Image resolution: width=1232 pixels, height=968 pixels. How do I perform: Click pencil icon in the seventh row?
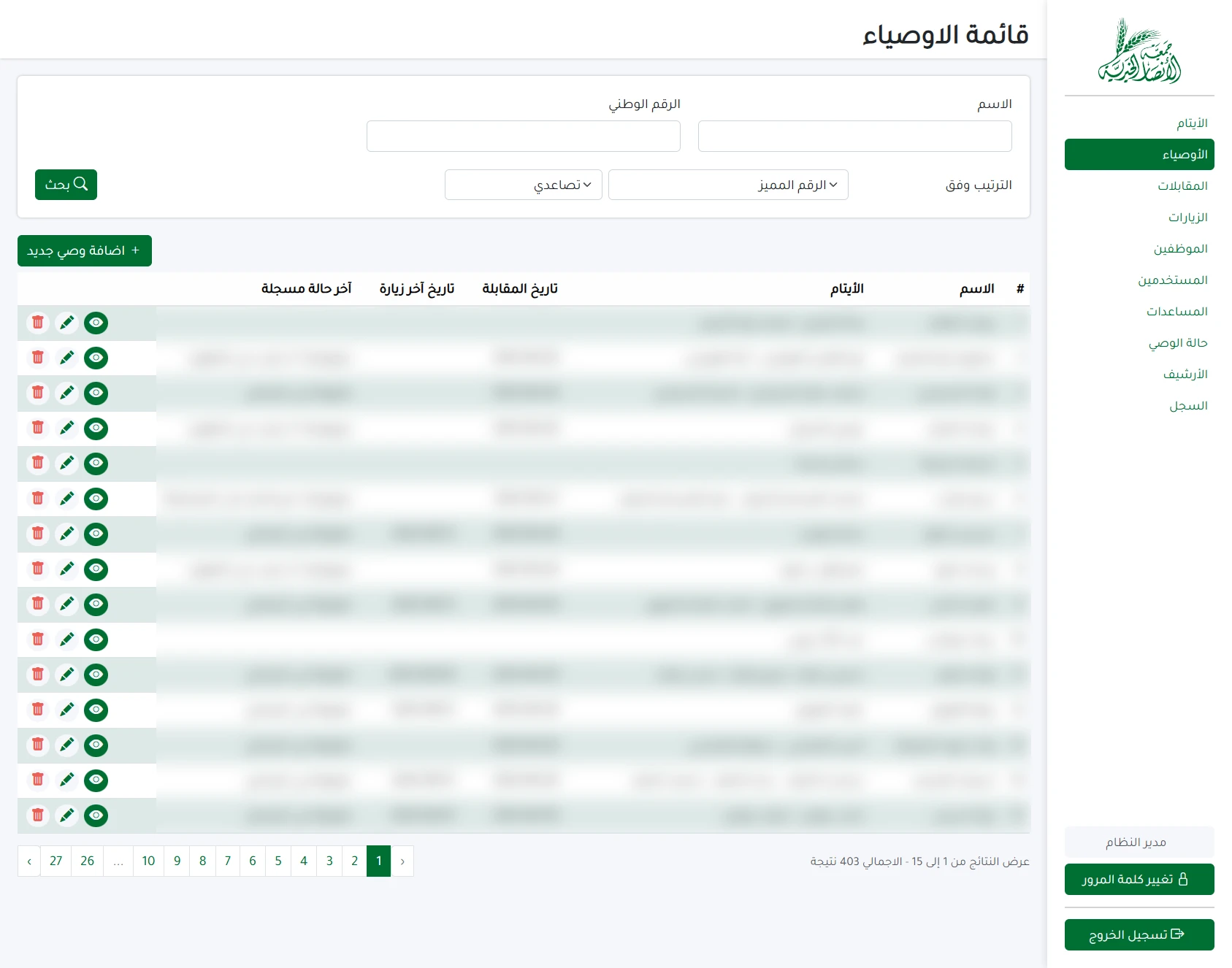67,534
